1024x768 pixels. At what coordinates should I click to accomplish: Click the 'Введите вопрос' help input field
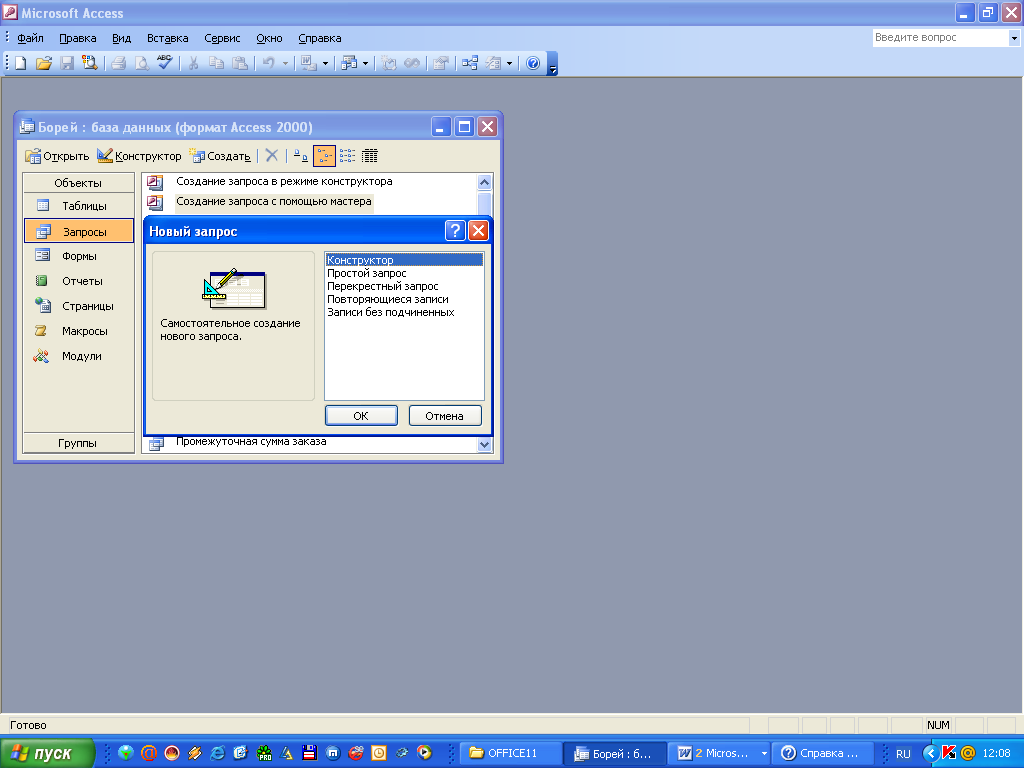click(x=940, y=38)
